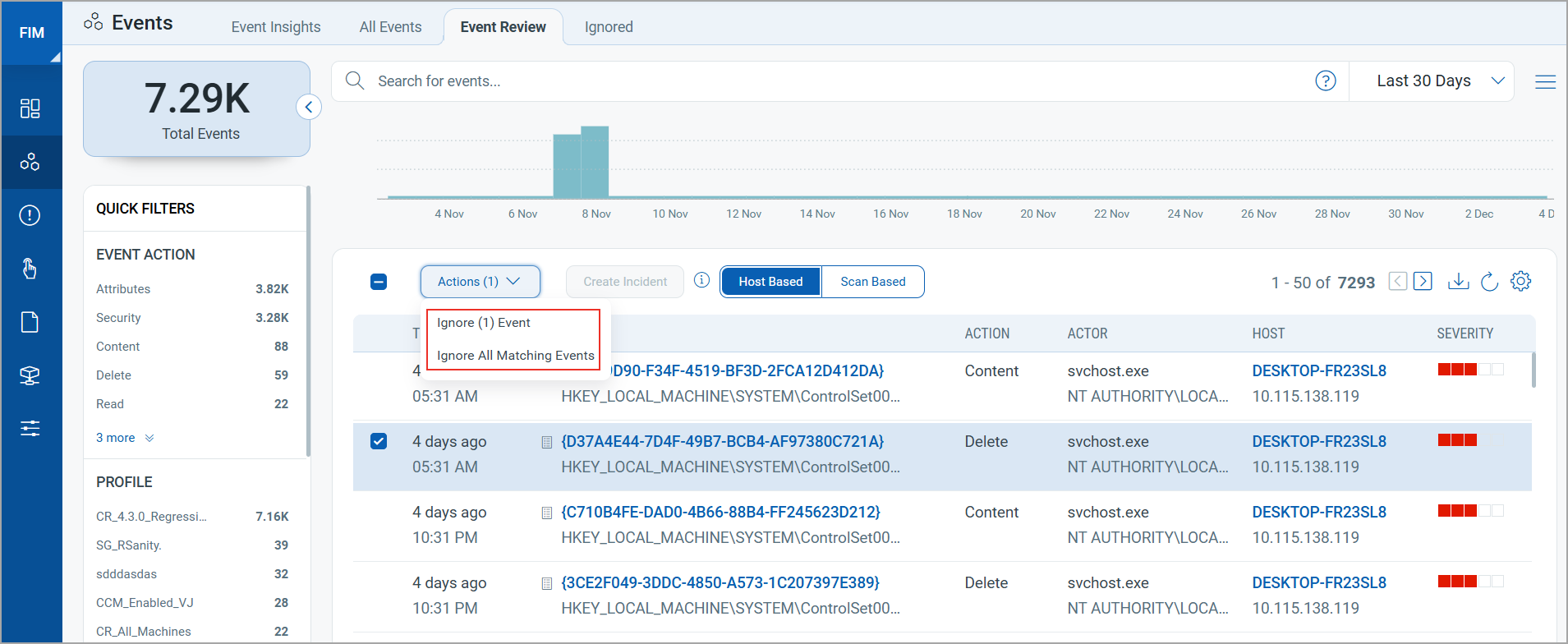Open details icon for D37A4E44 event
Viewport: 1568px width, 644px height.
pos(547,442)
